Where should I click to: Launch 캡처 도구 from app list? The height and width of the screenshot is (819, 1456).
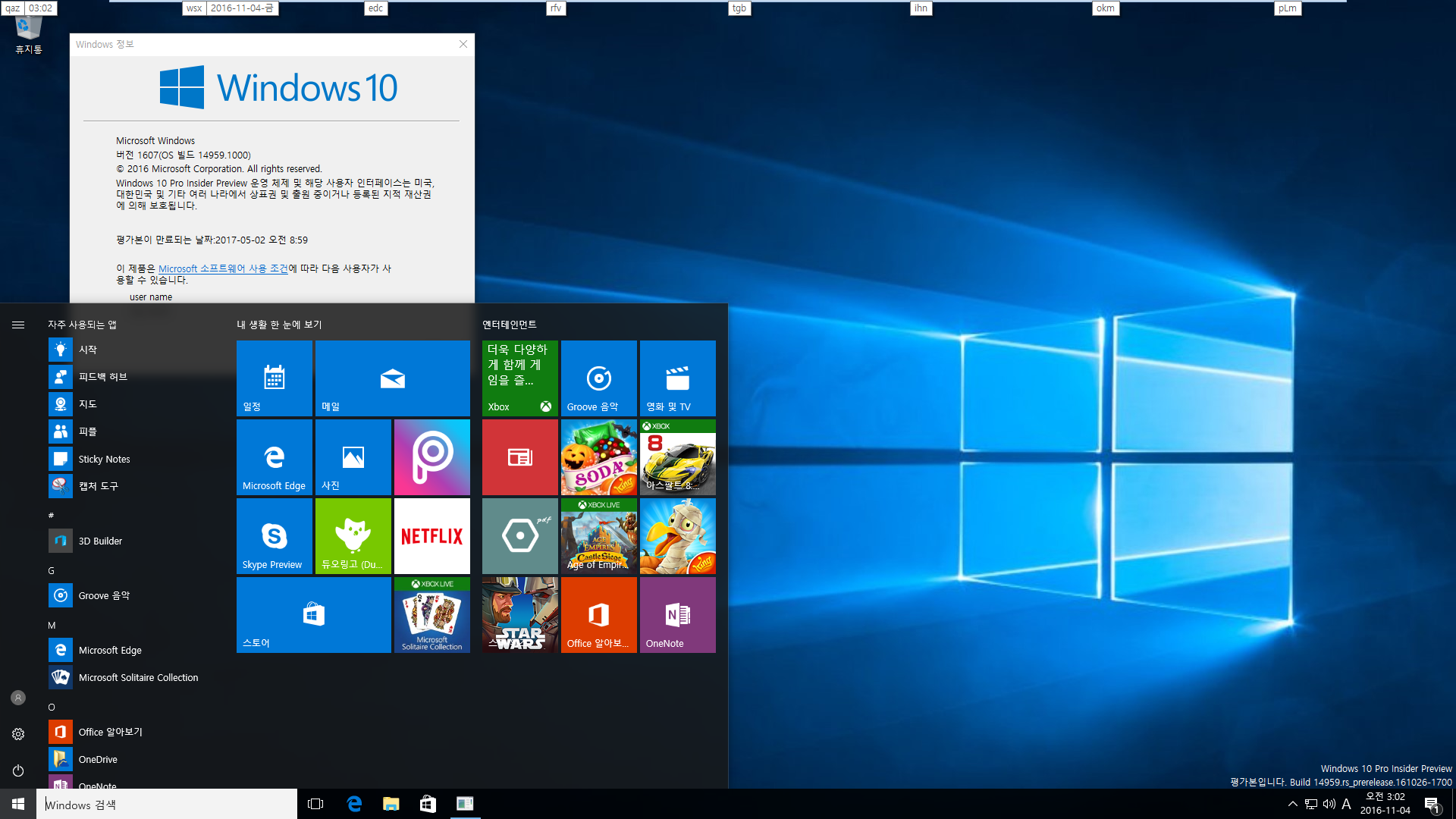tap(136, 486)
